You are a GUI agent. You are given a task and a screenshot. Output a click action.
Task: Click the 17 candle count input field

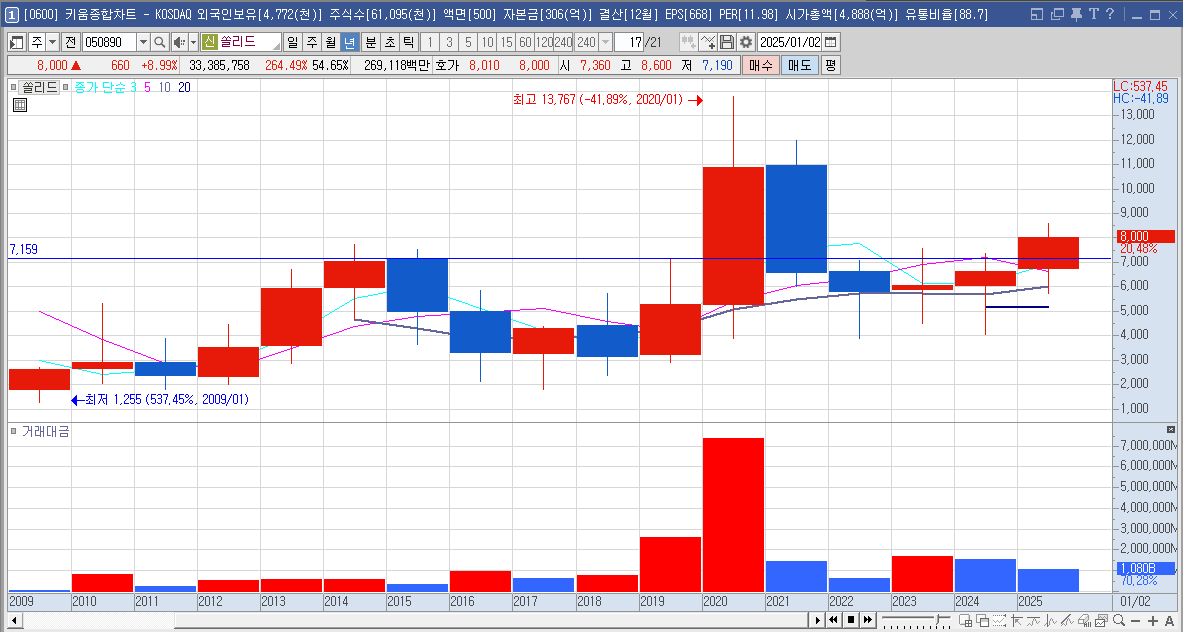pos(628,42)
